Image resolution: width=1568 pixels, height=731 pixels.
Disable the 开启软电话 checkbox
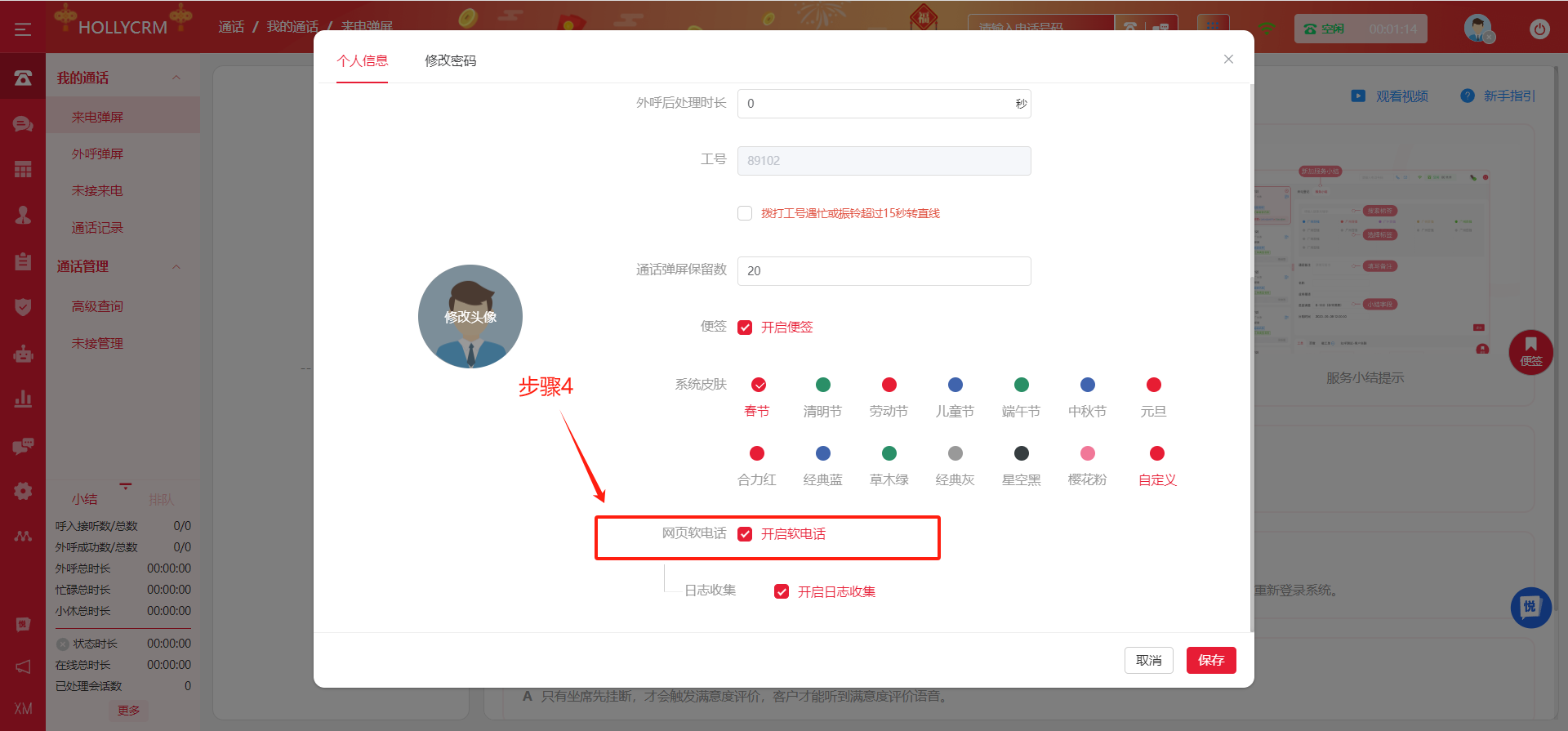(x=745, y=534)
